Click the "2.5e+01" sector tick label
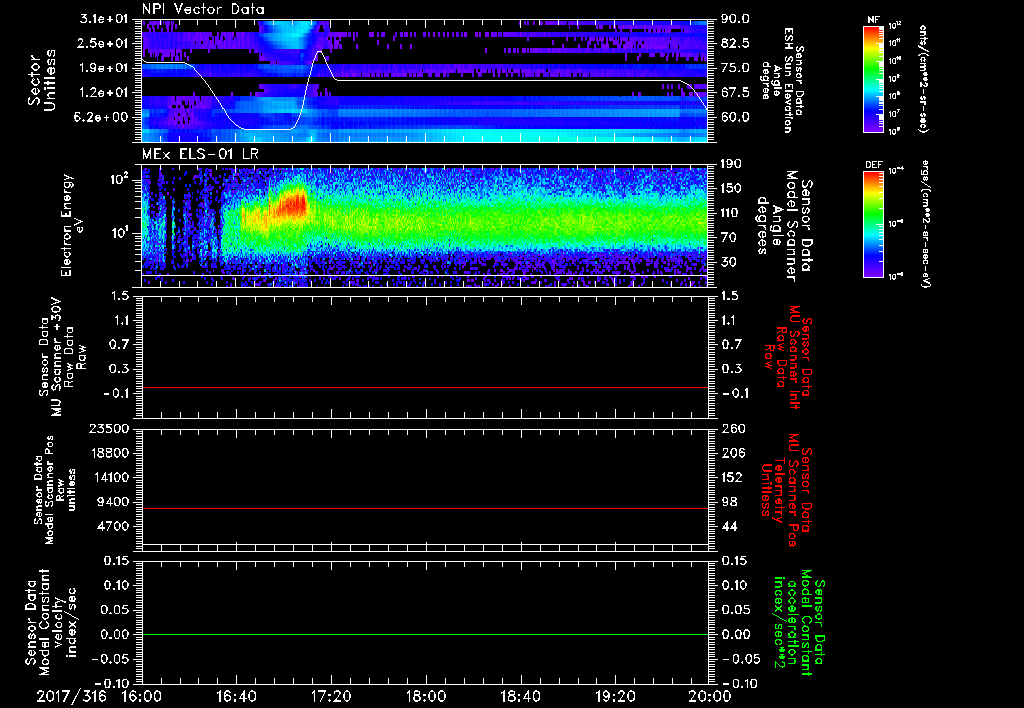This screenshot has height=708, width=1024. tap(104, 43)
